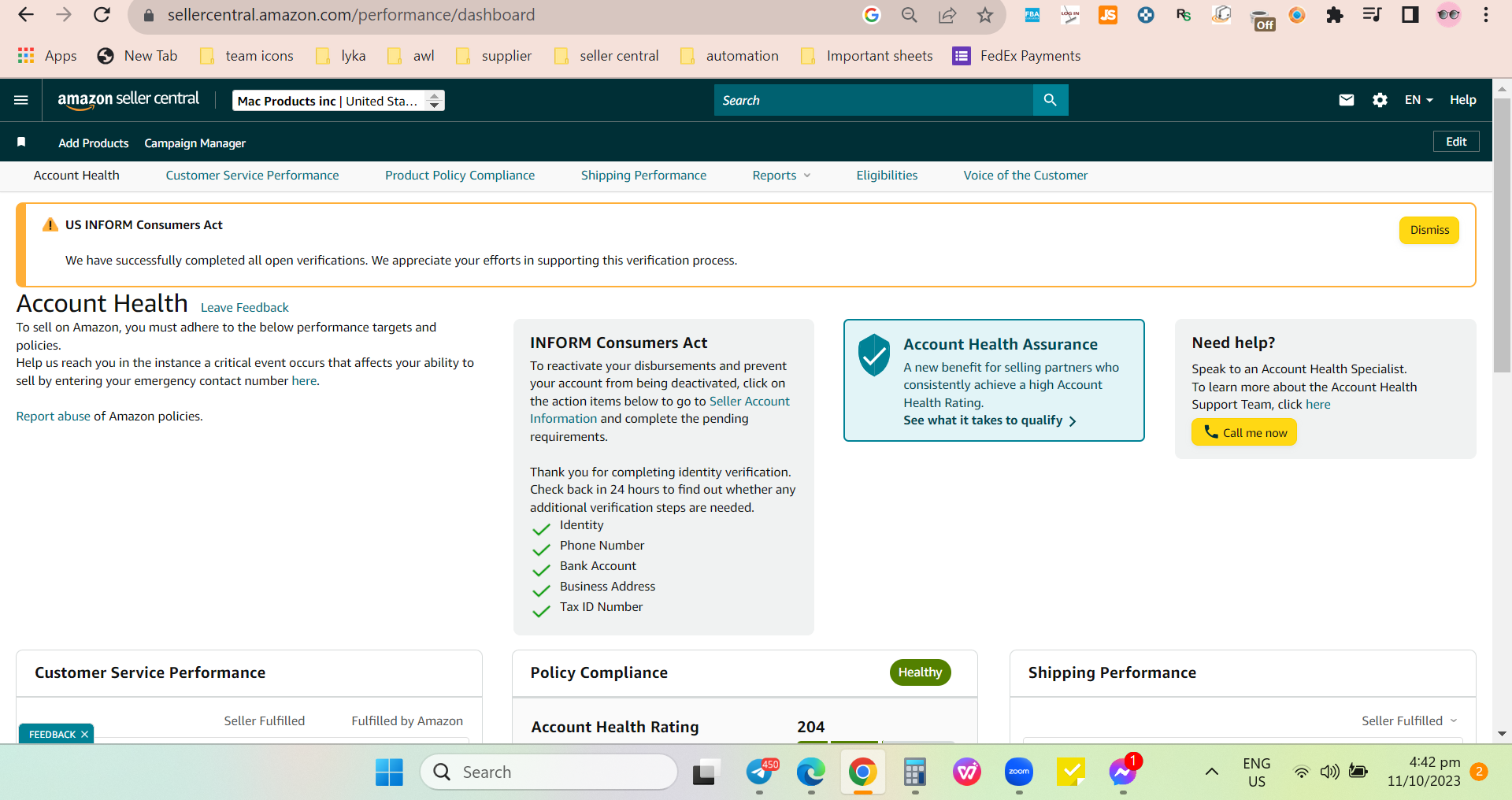Show hidden system tray icons
1512x800 pixels.
pos(1212,772)
